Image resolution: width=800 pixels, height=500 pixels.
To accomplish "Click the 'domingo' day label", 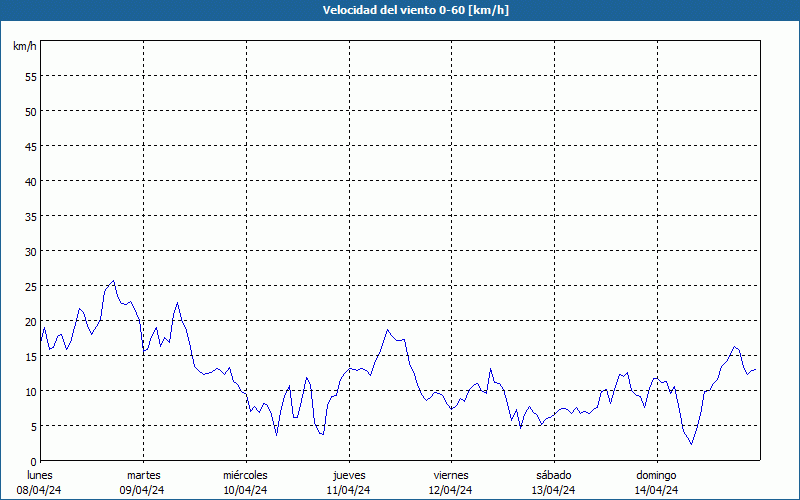I will [x=656, y=475].
